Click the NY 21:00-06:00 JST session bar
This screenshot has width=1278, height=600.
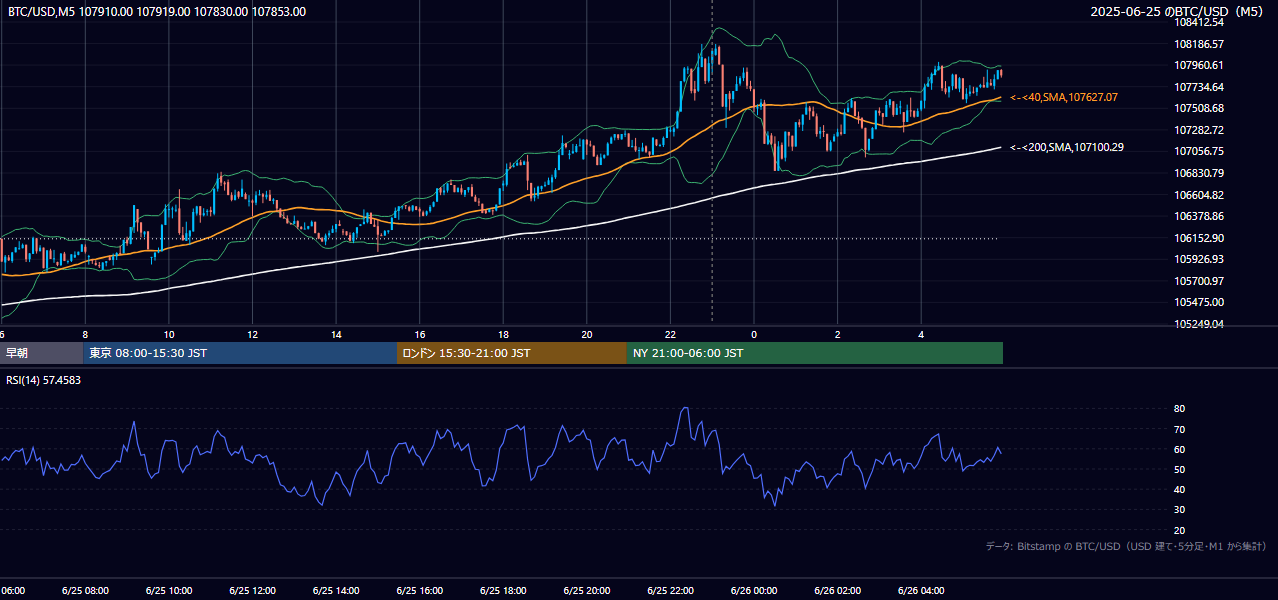pos(815,353)
